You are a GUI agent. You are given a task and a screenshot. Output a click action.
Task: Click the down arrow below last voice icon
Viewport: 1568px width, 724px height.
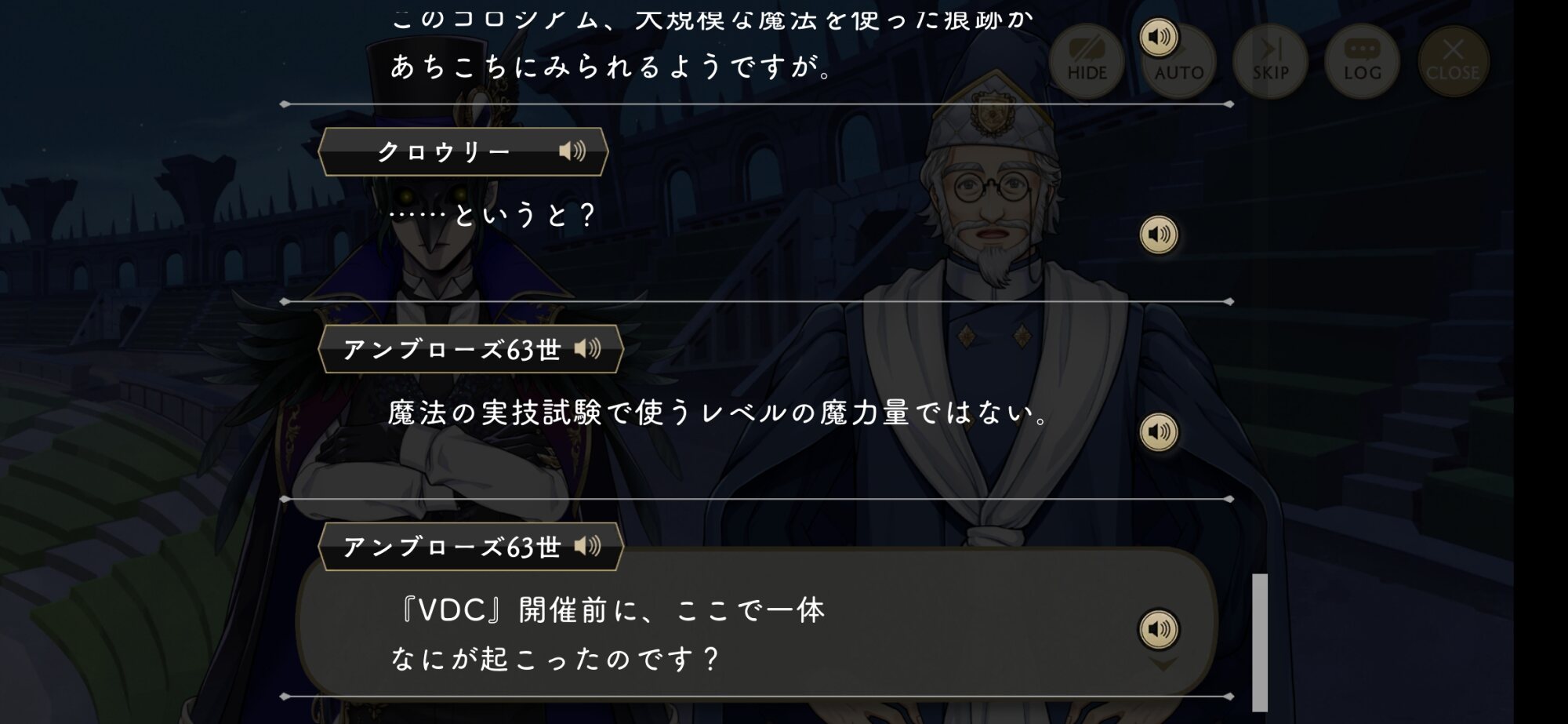click(1163, 665)
